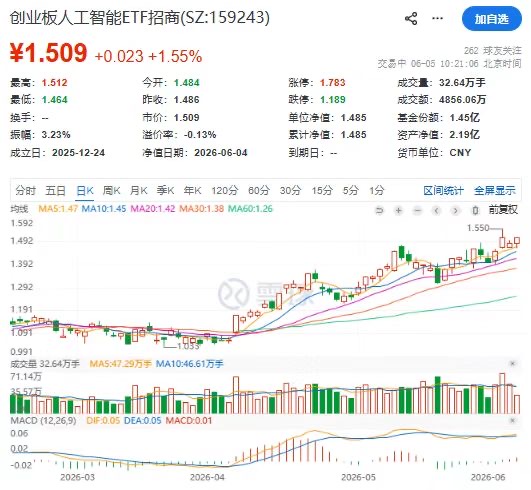This screenshot has height=490, width=531.
Task: Toggle the candlestick style icon beside 前复权
Action: pyautogui.click(x=475, y=211)
